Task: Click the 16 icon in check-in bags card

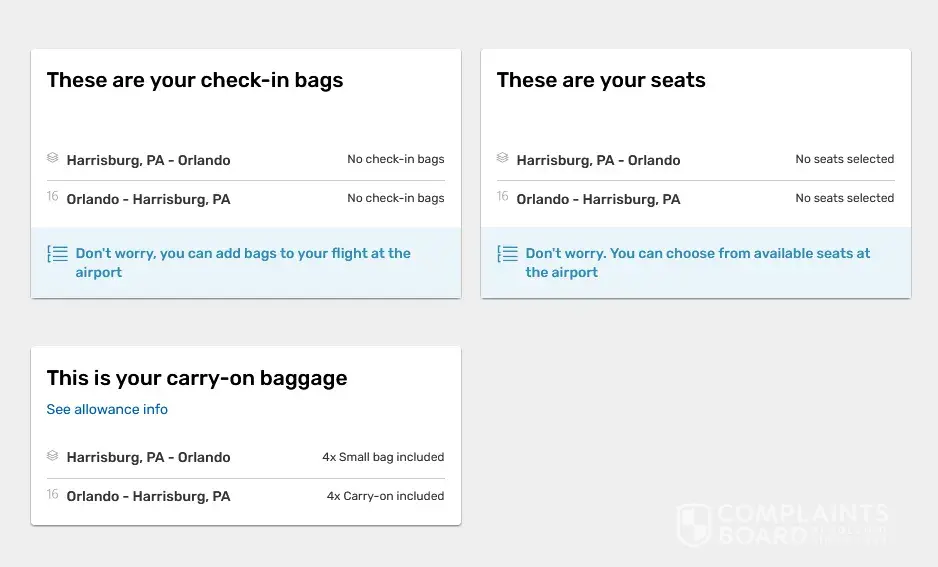Action: [x=53, y=197]
